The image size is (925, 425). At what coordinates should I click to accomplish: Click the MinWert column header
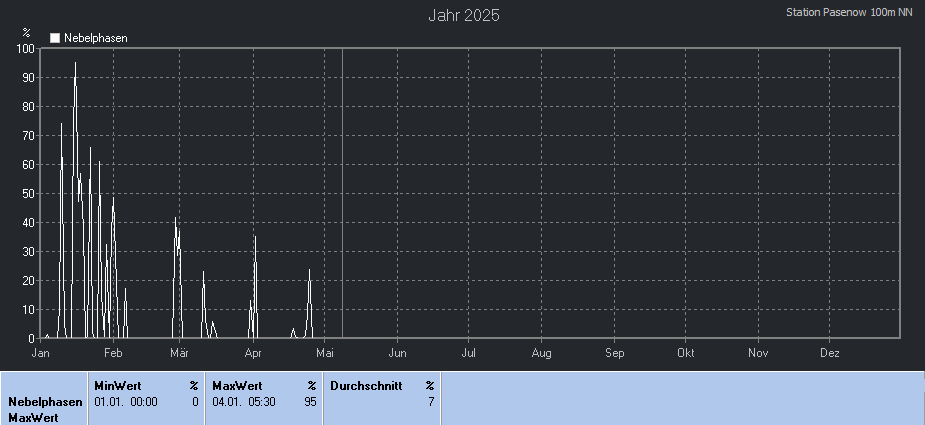[118, 386]
